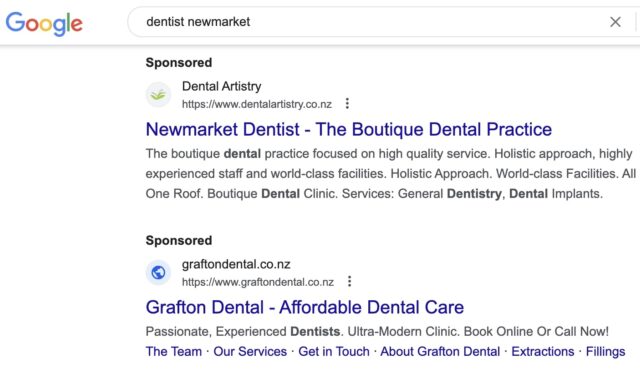The image size is (640, 384).
Task: Click the https://www.dentalartistry.co.nz URL
Action: click(x=257, y=104)
